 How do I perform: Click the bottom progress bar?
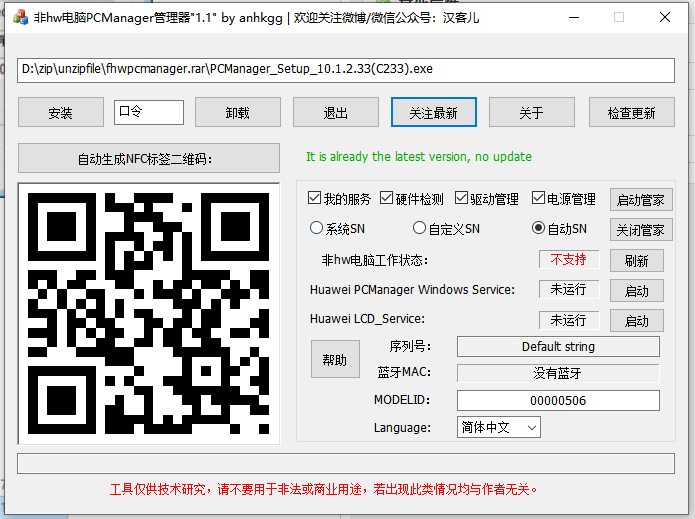346,464
